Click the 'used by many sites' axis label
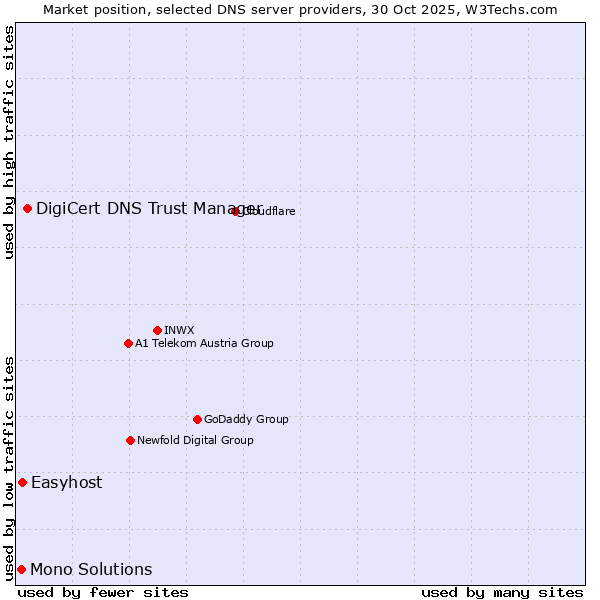 [x=502, y=592]
